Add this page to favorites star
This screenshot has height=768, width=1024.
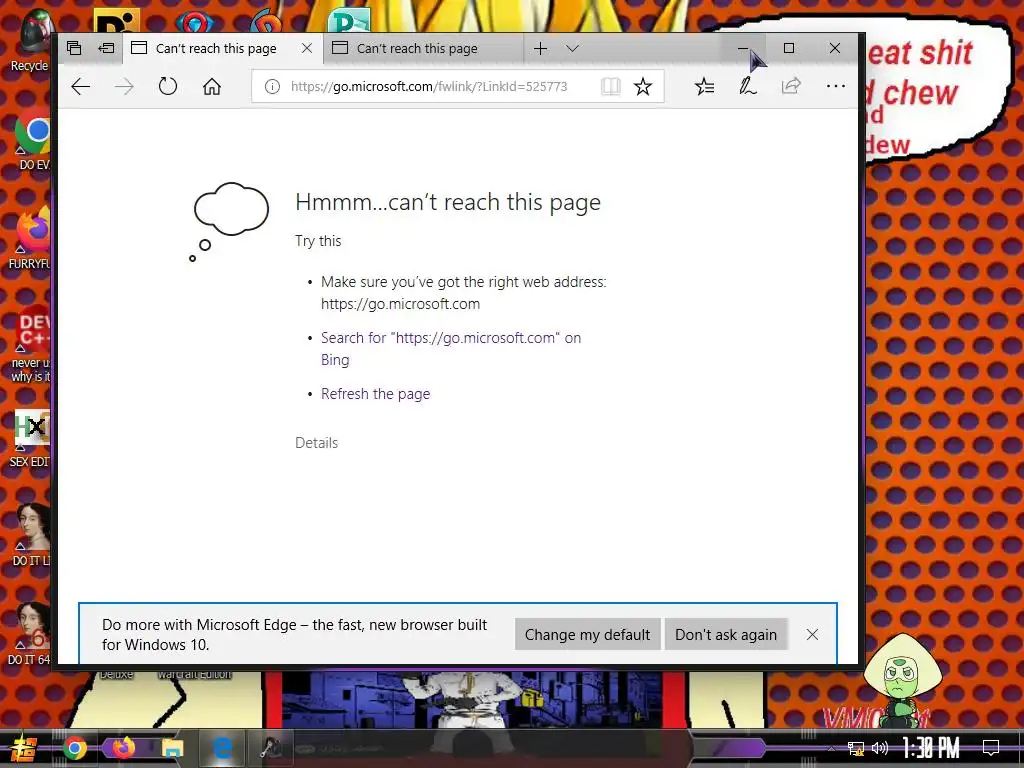point(643,86)
